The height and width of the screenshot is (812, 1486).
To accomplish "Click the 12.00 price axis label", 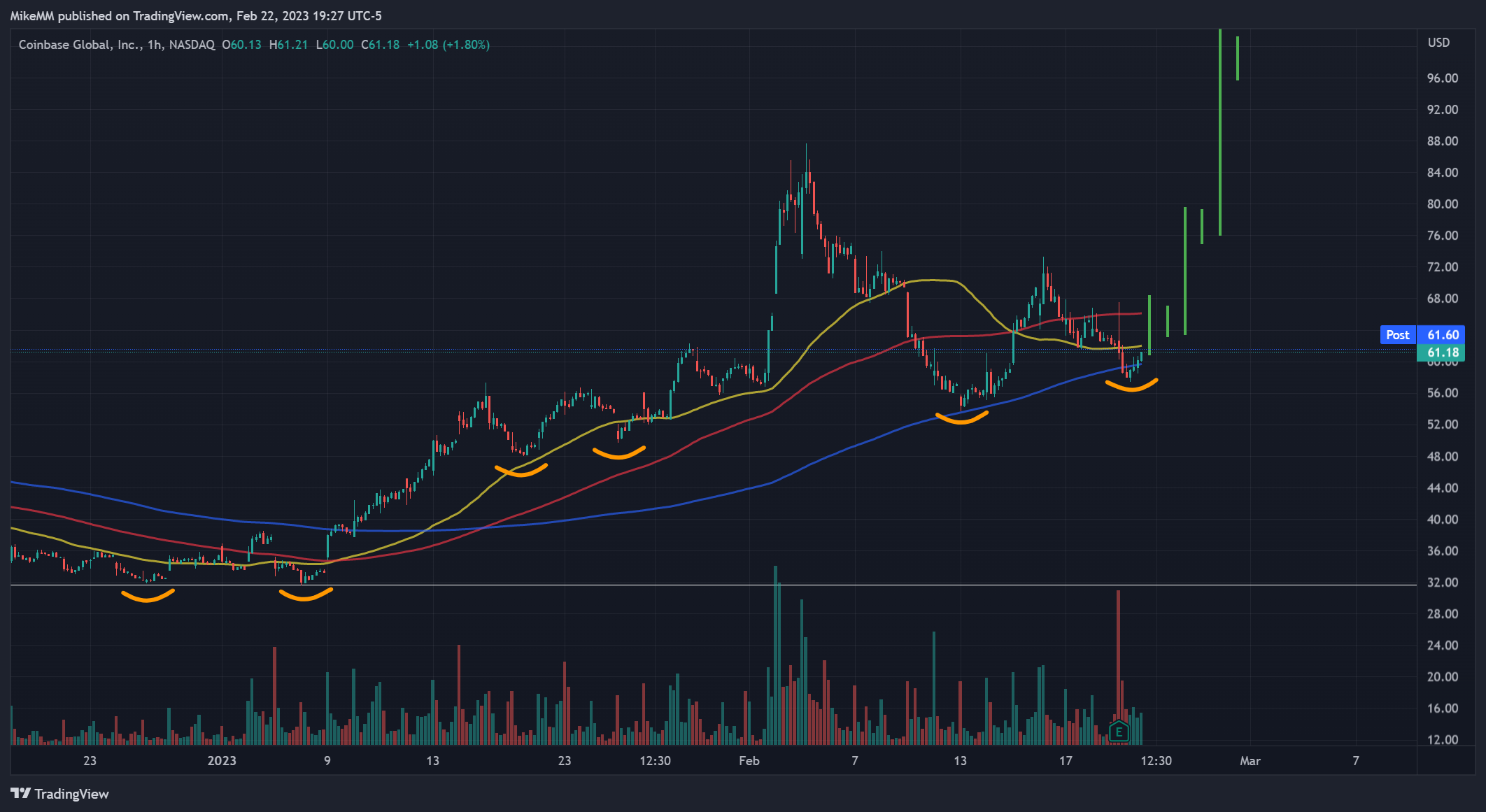I will 1443,740.
